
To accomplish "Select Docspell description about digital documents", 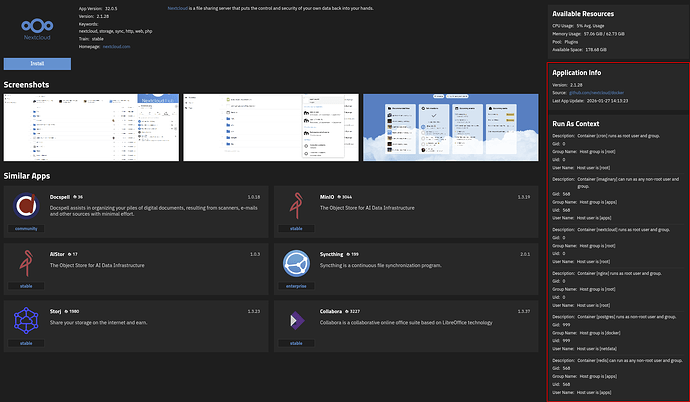I will coord(154,211).
